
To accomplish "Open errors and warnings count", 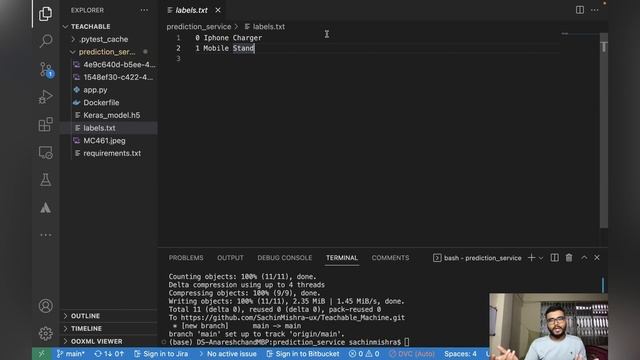I will [364, 354].
